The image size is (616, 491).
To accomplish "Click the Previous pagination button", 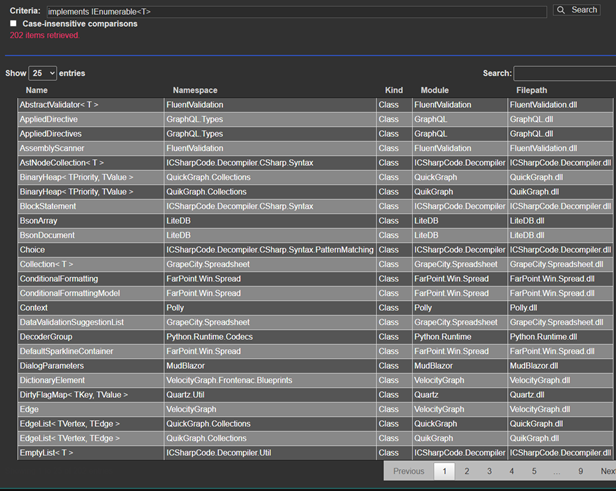I will (409, 471).
